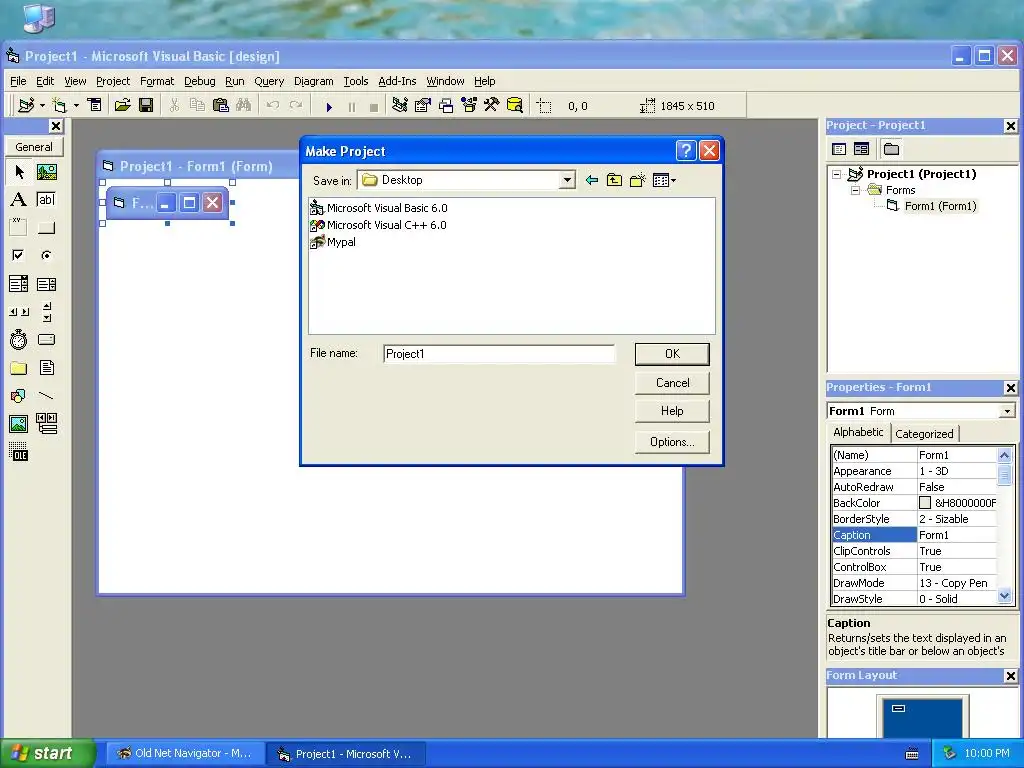Choose the TextBox control (abl icon)
Image resolution: width=1024 pixels, height=768 pixels.
[x=46, y=200]
